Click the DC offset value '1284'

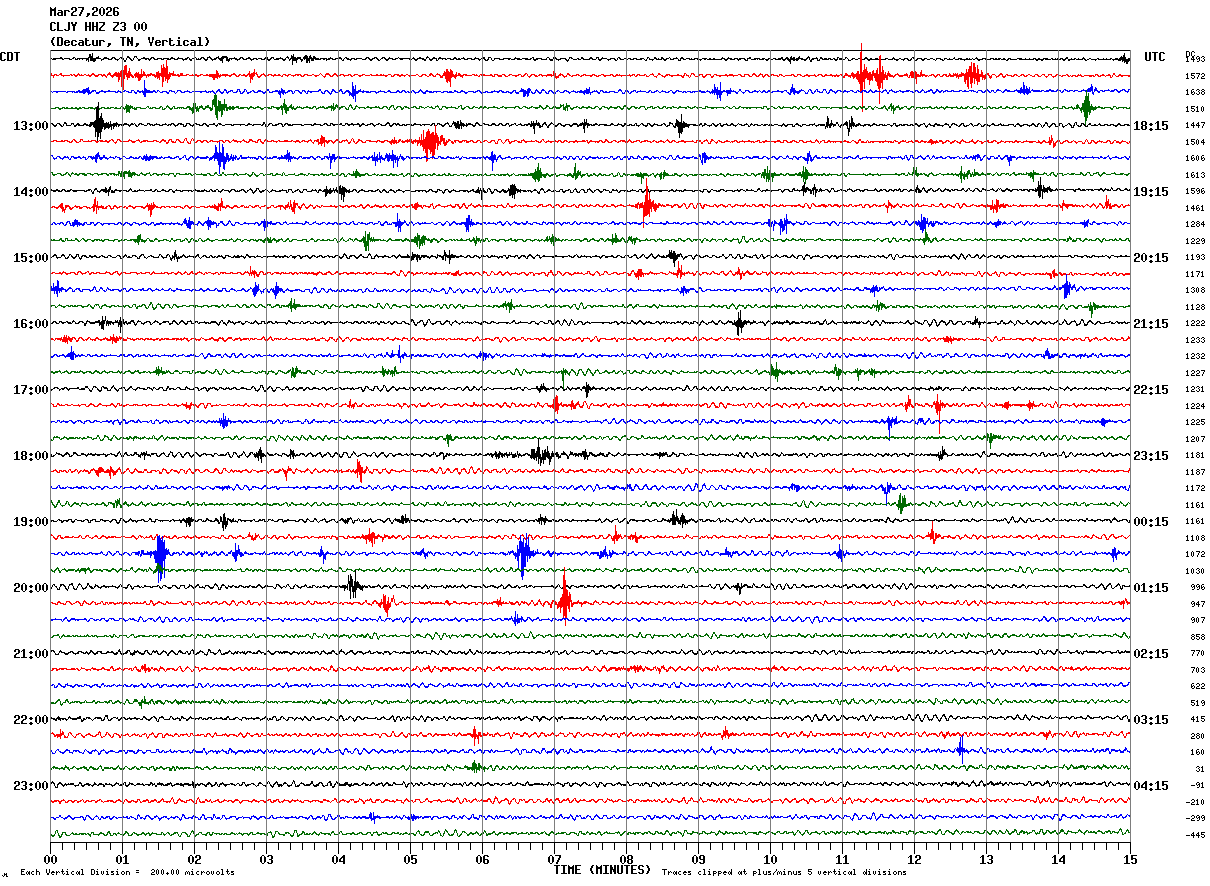[x=1195, y=225]
